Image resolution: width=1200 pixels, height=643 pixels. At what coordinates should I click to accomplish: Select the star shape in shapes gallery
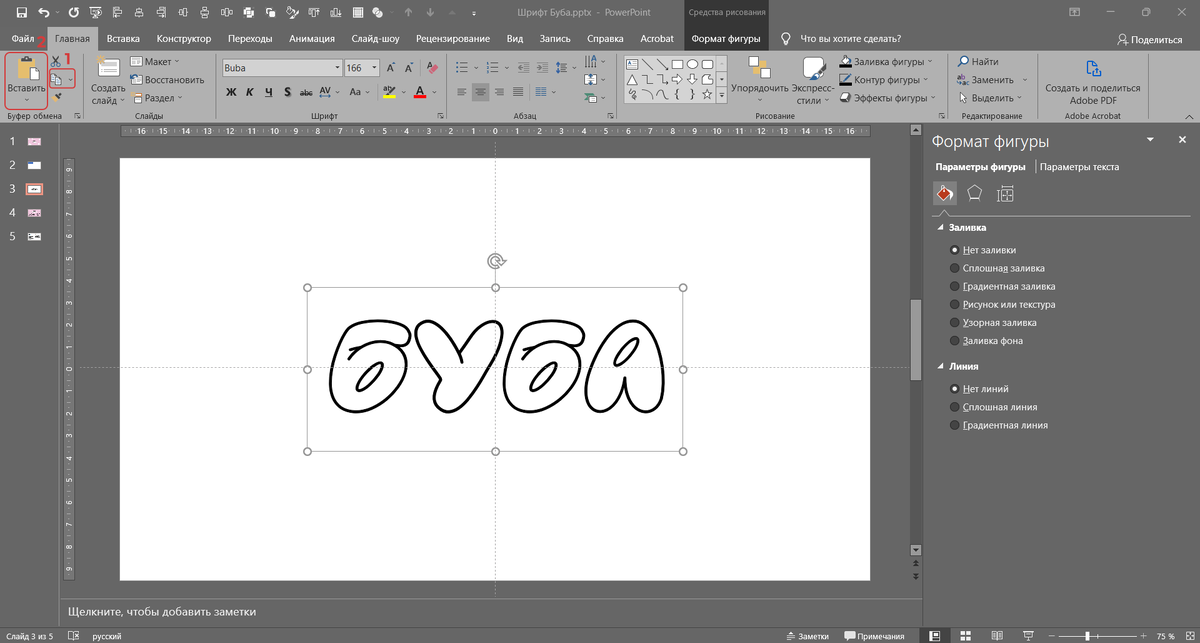(x=707, y=94)
